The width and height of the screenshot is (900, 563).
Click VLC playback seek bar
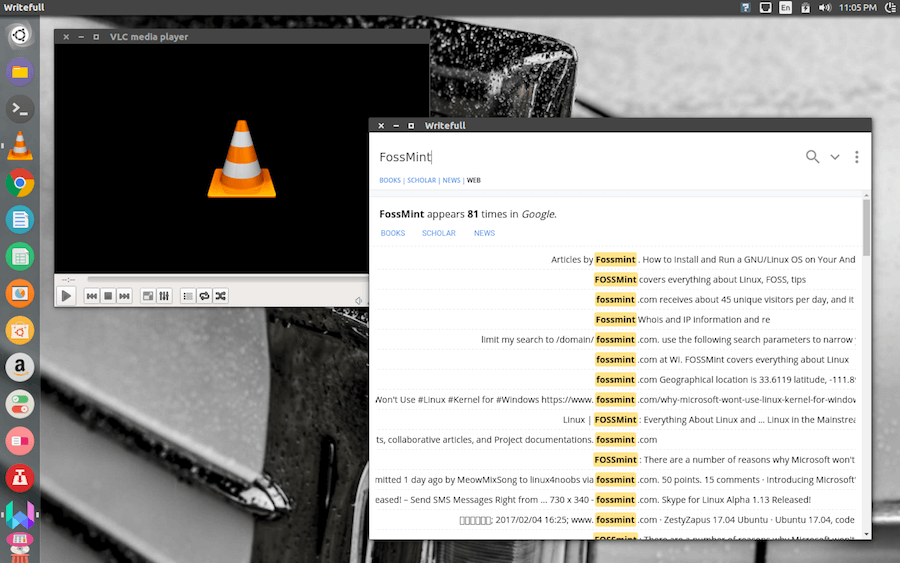227,279
